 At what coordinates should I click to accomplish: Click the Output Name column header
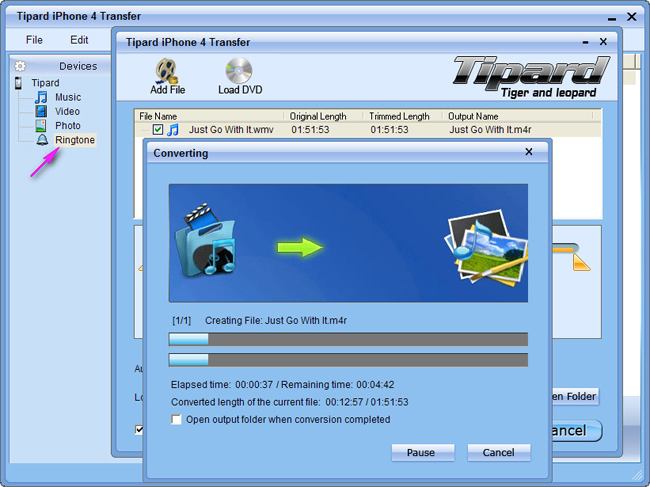[518, 116]
